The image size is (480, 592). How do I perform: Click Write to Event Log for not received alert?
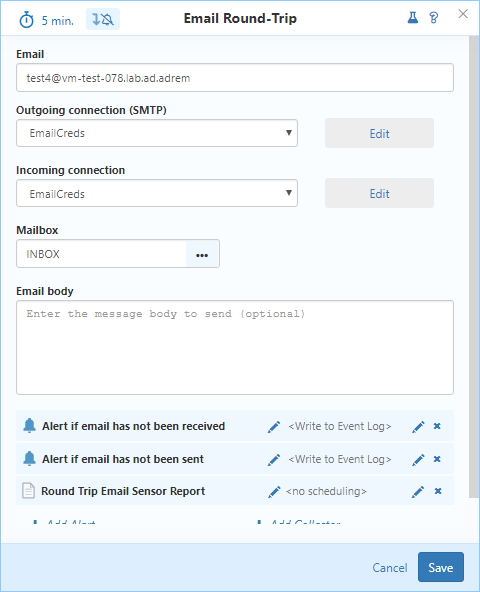click(340, 426)
